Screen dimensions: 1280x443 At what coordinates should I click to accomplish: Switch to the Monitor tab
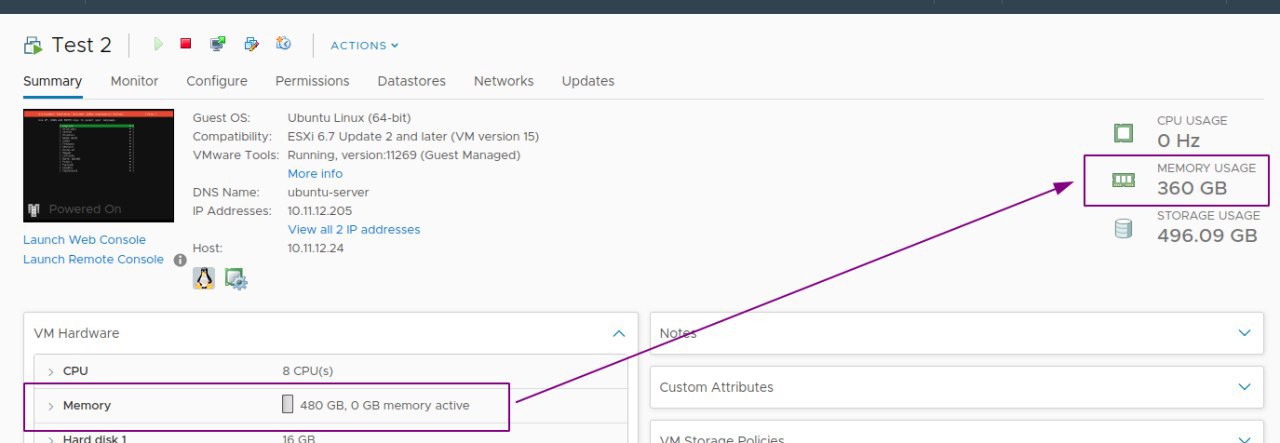pos(135,81)
